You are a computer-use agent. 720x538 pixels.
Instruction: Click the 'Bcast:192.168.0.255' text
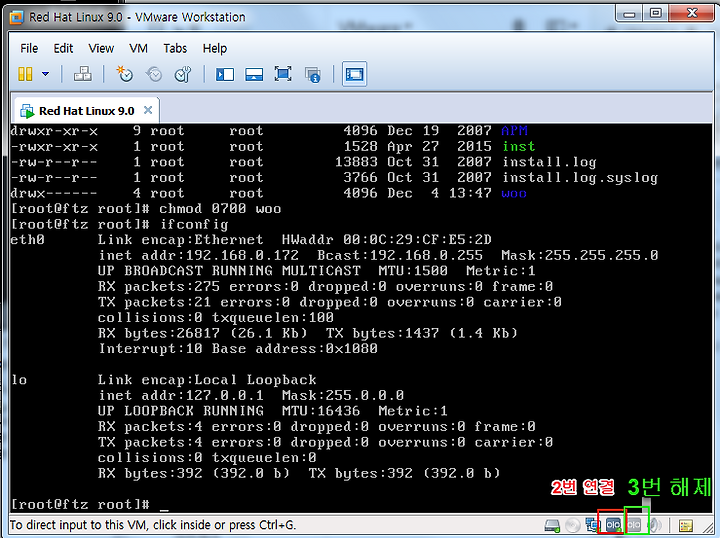[400, 255]
